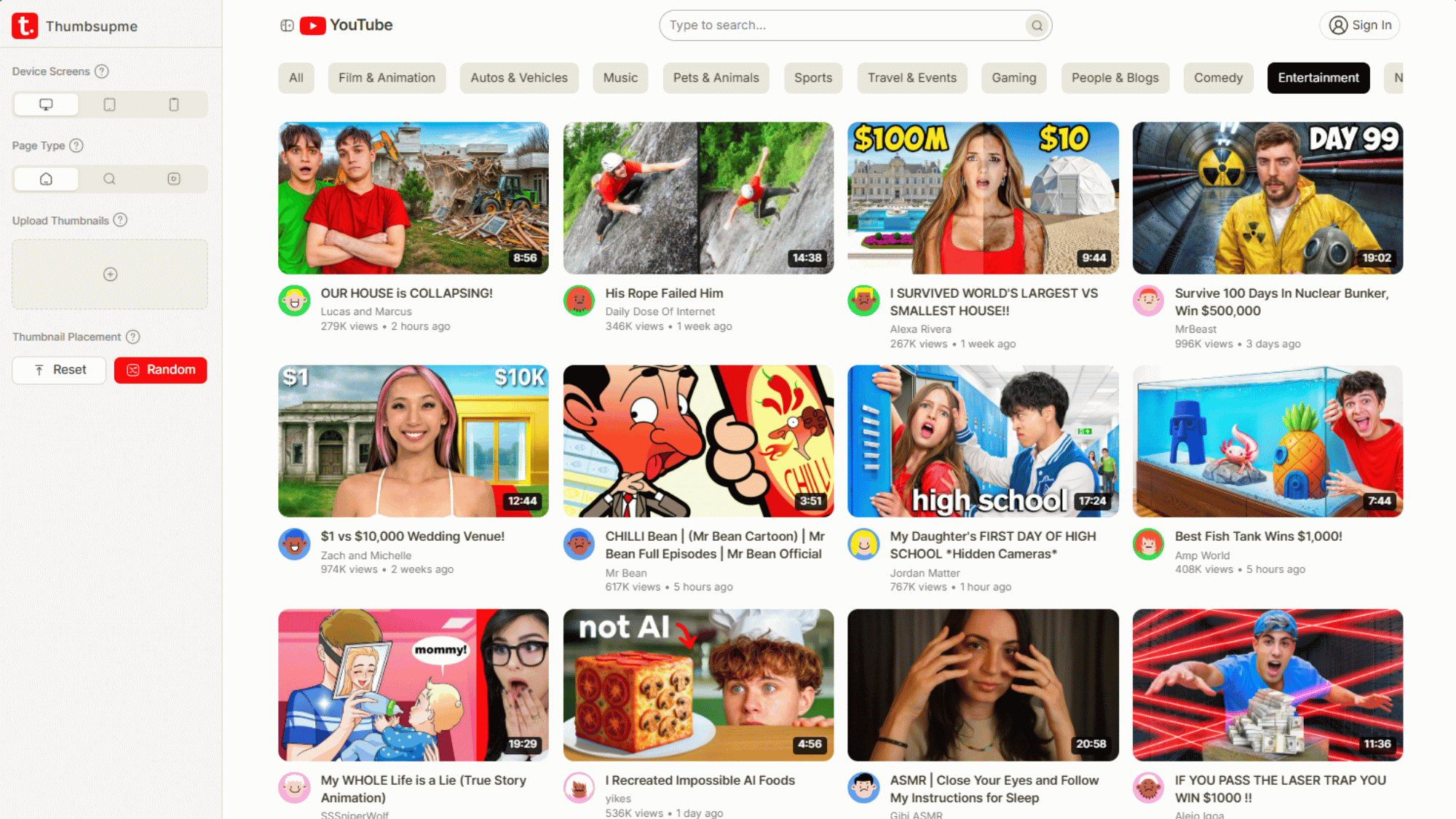Click the Reset button

point(59,370)
